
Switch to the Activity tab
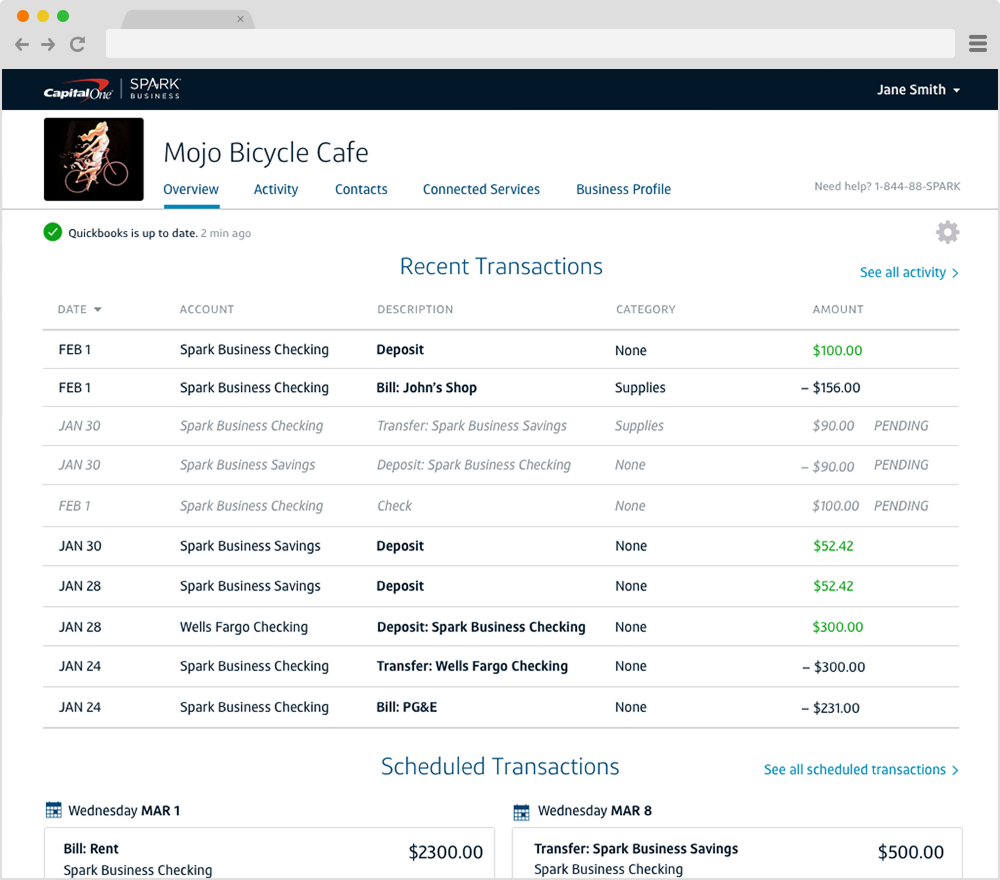click(276, 189)
